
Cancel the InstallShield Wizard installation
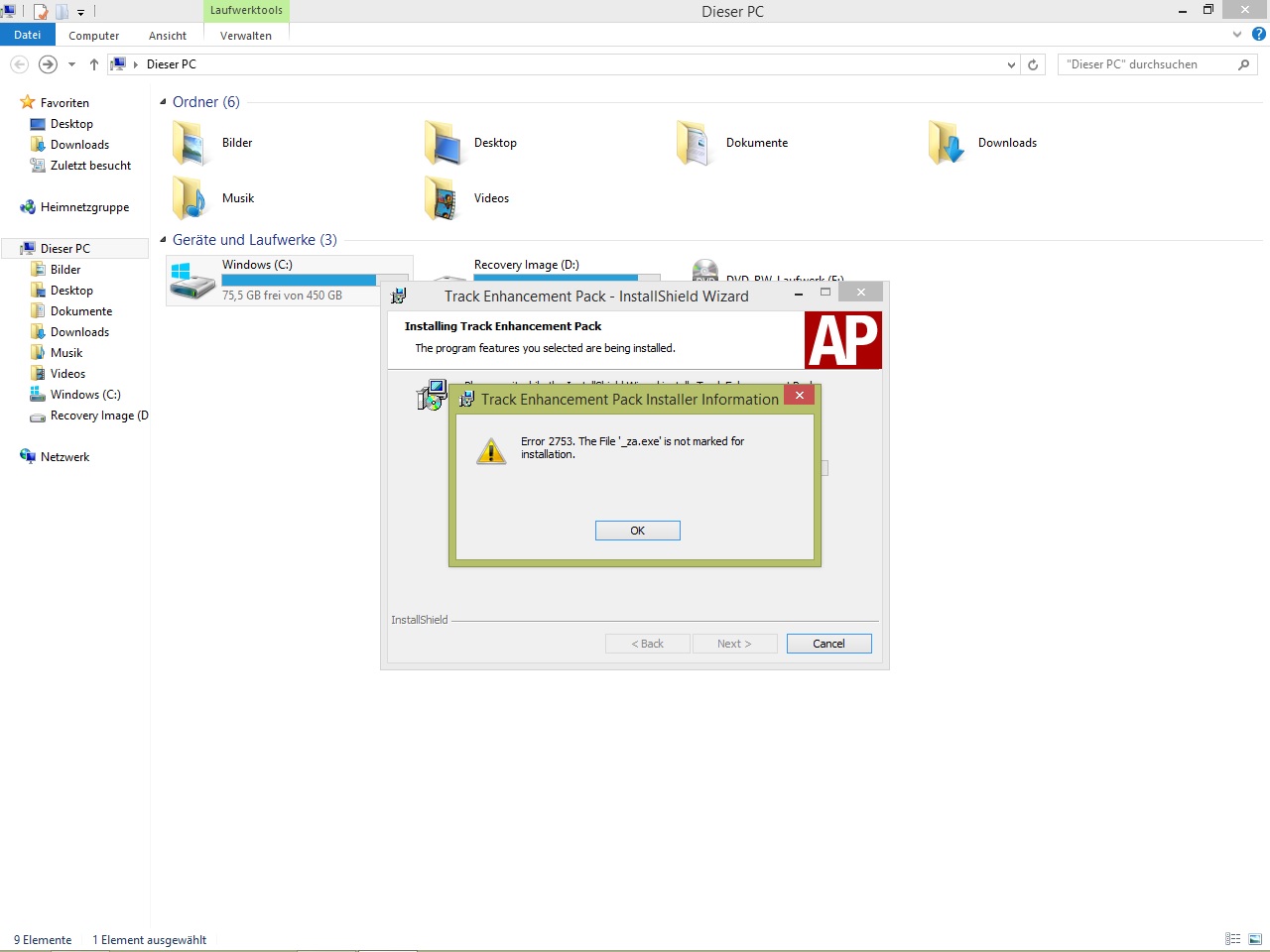pyautogui.click(x=828, y=644)
